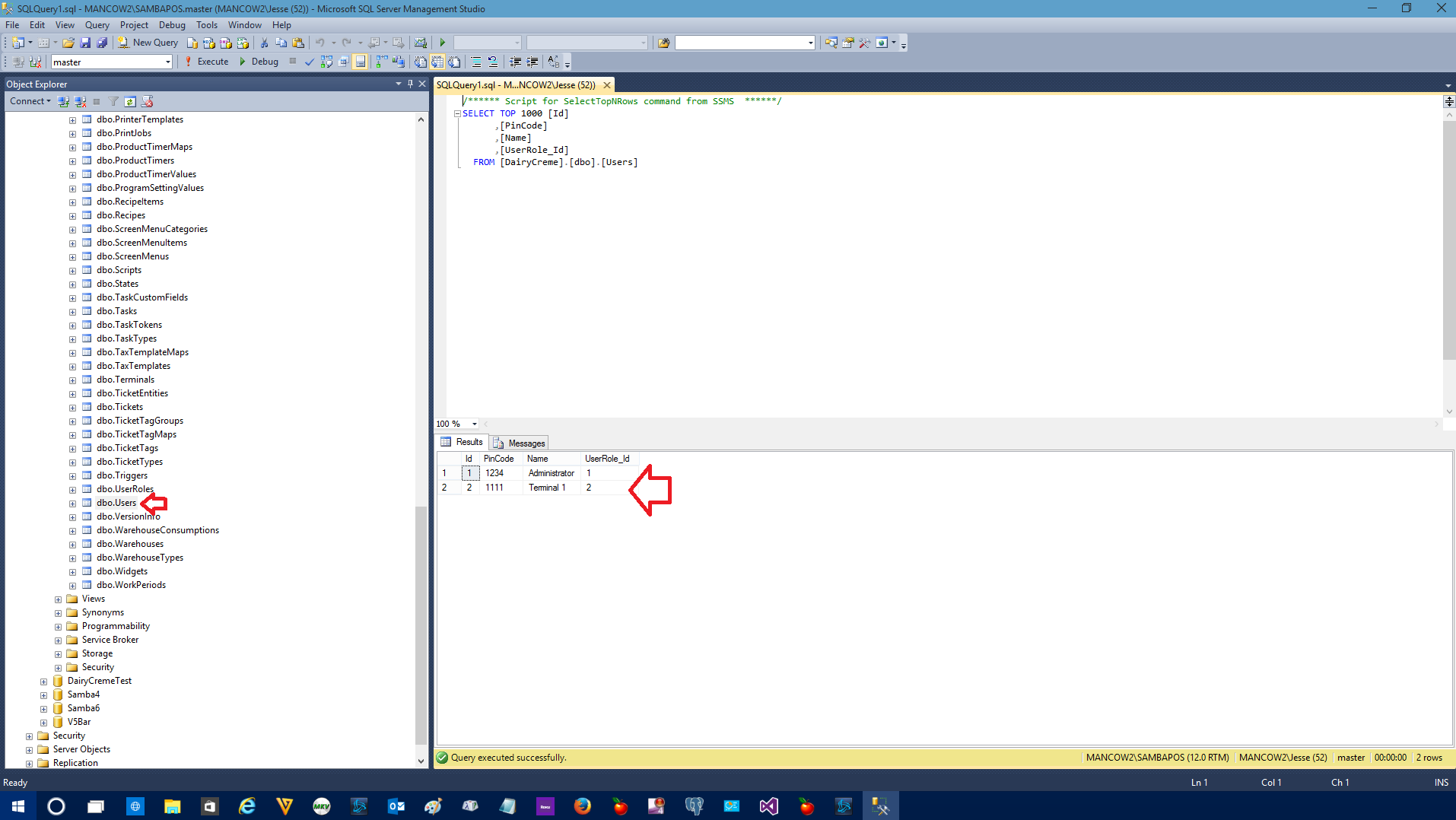Expand the dbo.Users table node
Viewport: 1456px width, 820px height.
tap(72, 503)
